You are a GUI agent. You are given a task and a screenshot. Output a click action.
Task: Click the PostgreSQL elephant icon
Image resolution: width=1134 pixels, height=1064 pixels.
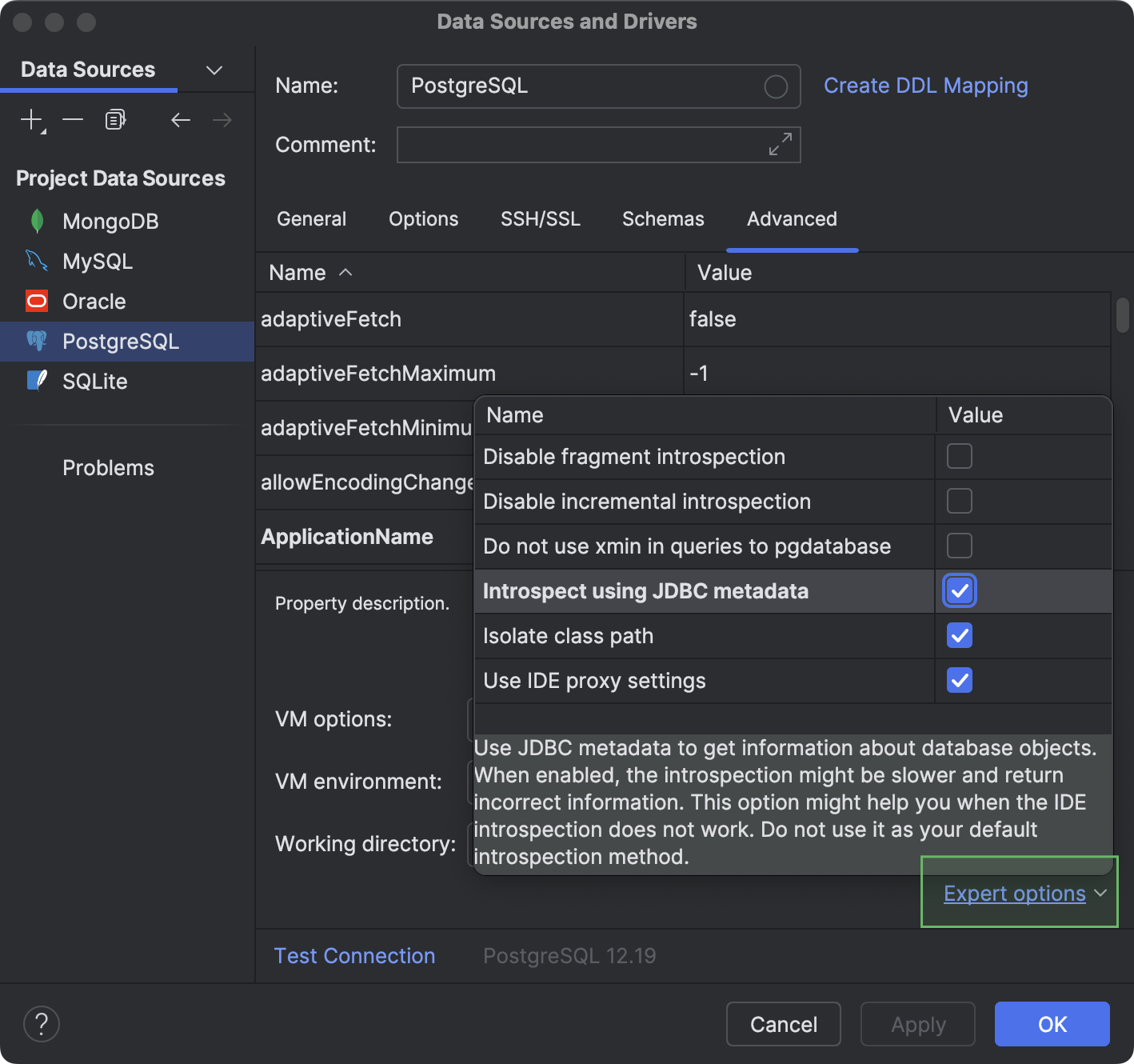coord(37,341)
